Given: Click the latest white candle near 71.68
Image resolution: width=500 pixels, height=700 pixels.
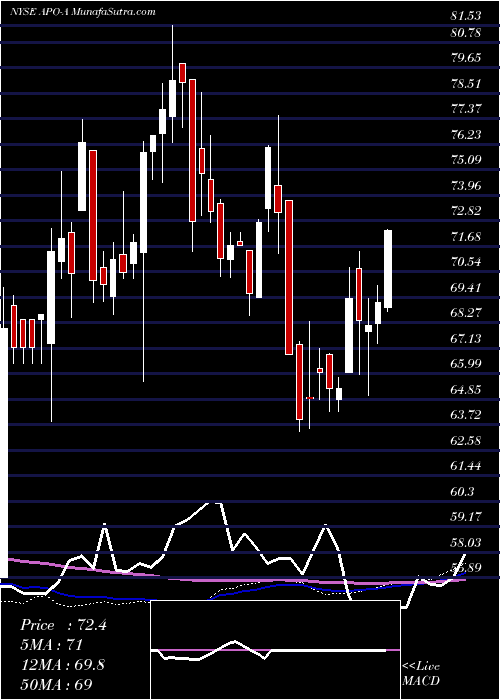Looking at the screenshot, I should pyautogui.click(x=388, y=269).
